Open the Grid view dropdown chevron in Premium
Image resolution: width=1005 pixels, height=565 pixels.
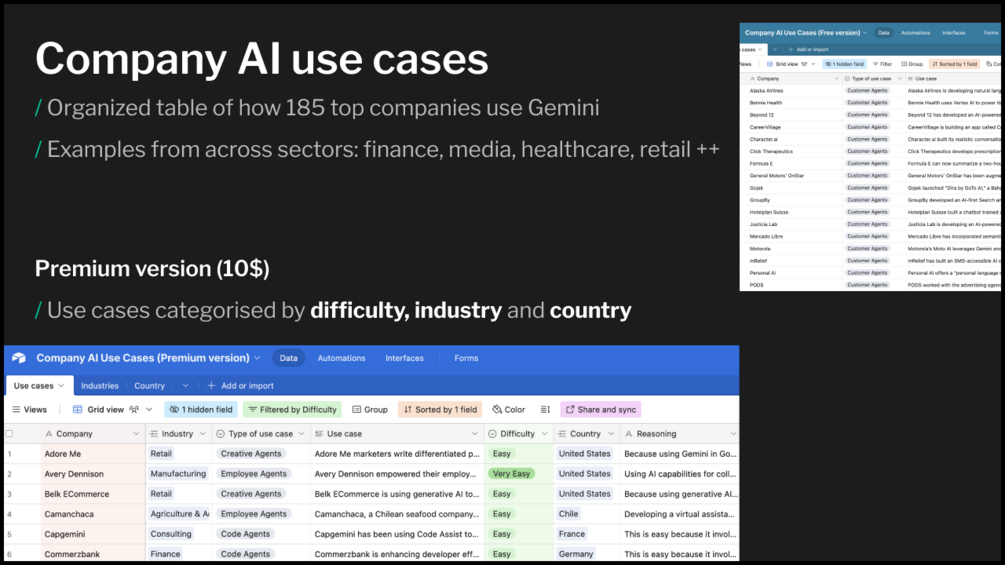click(x=149, y=409)
